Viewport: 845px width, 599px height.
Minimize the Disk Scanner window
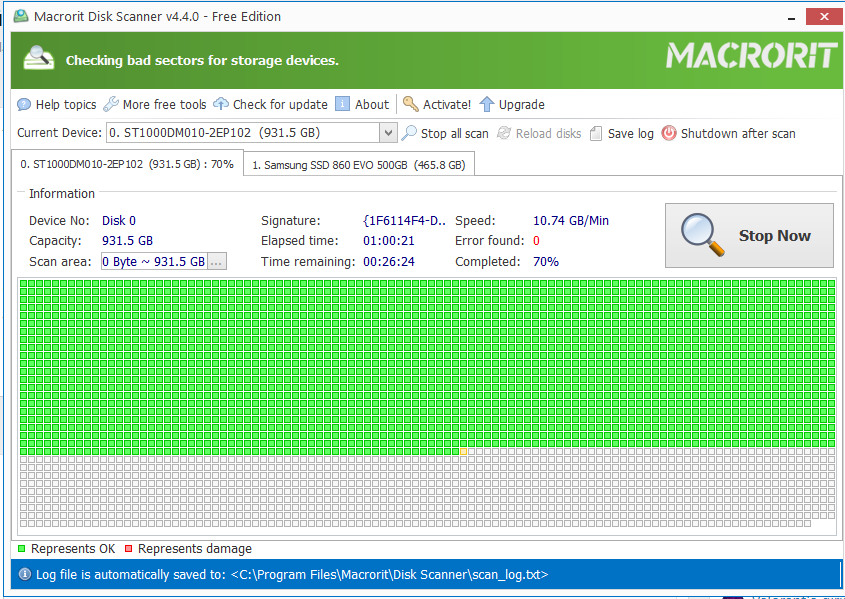tap(792, 17)
